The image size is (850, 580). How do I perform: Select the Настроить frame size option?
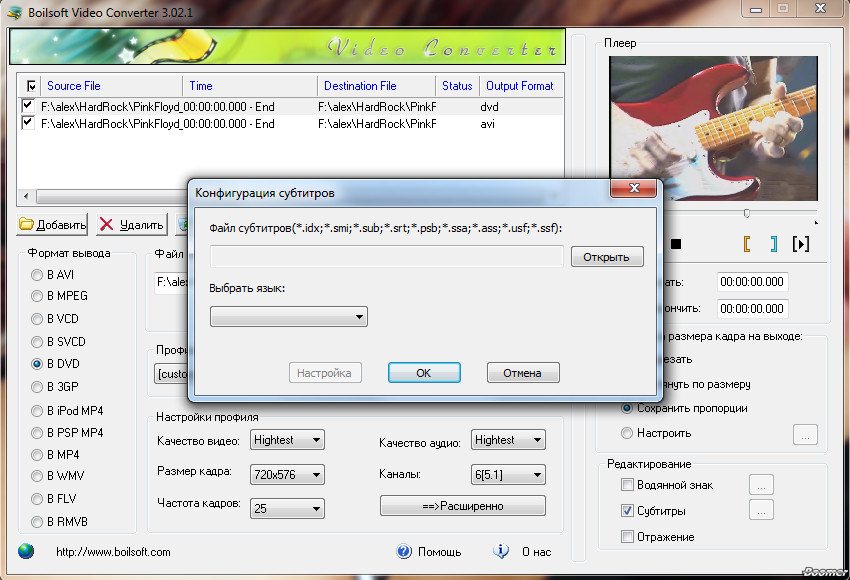click(627, 433)
